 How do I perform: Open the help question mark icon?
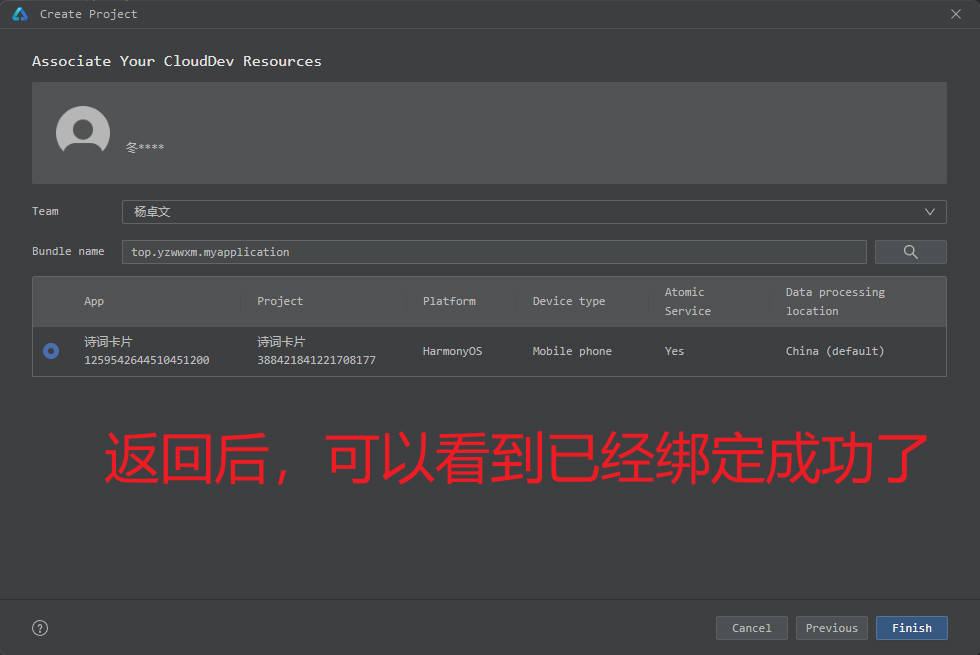pyautogui.click(x=40, y=628)
